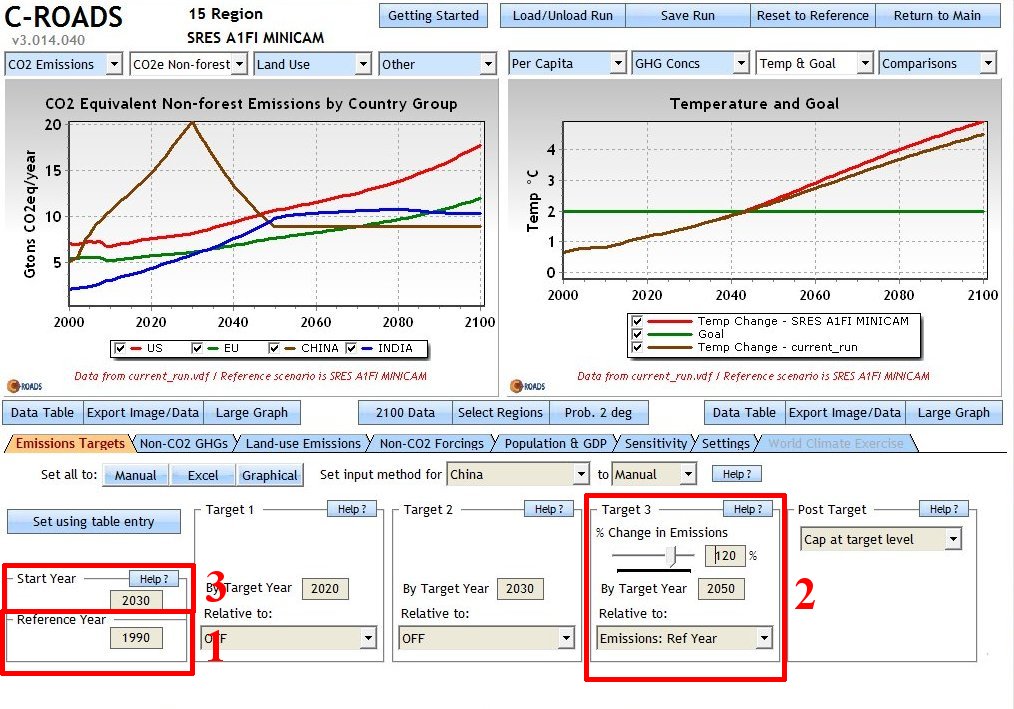Expand the Land Use dropdown
Image resolution: width=1014 pixels, height=709 pixels.
coord(312,64)
